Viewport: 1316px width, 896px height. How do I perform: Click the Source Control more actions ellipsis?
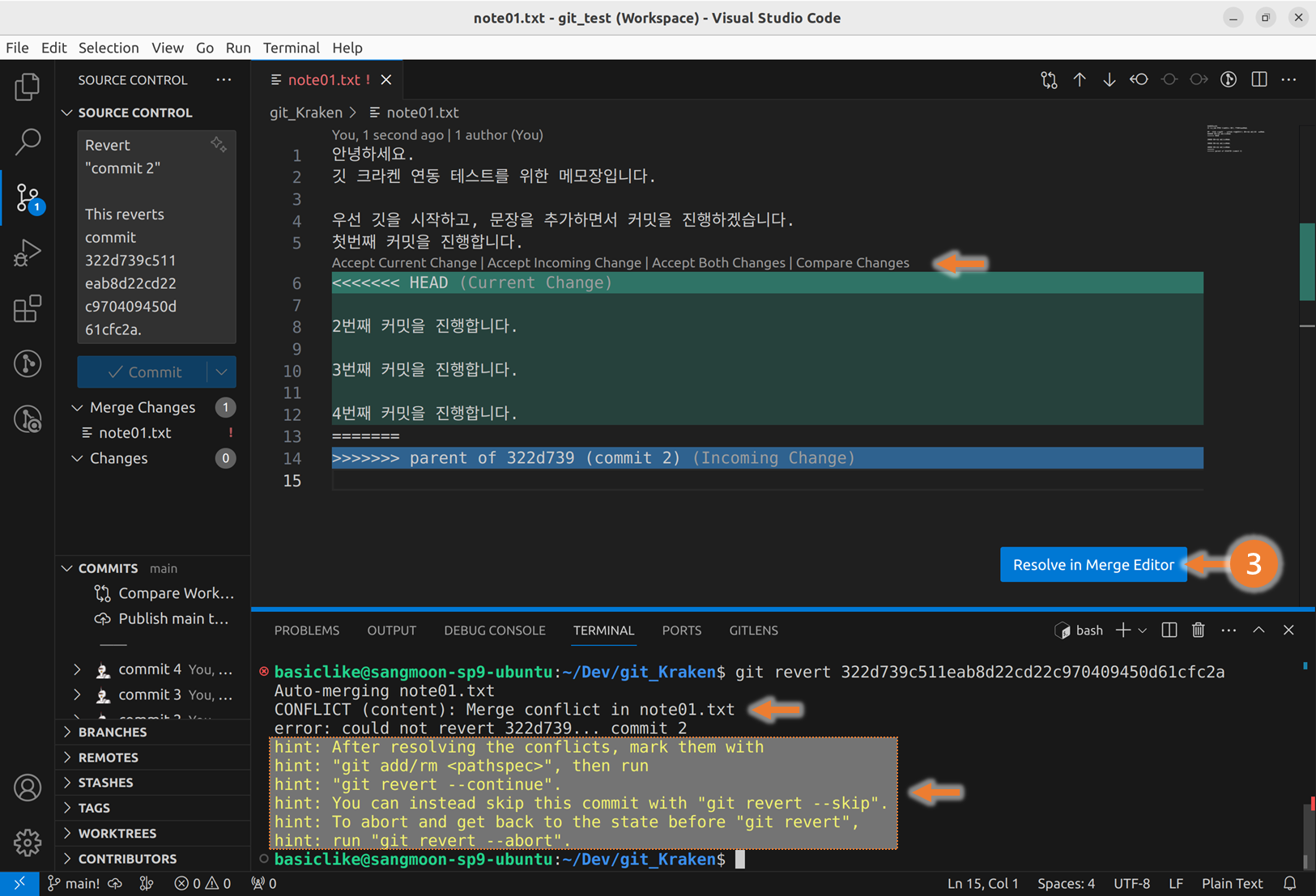click(224, 79)
